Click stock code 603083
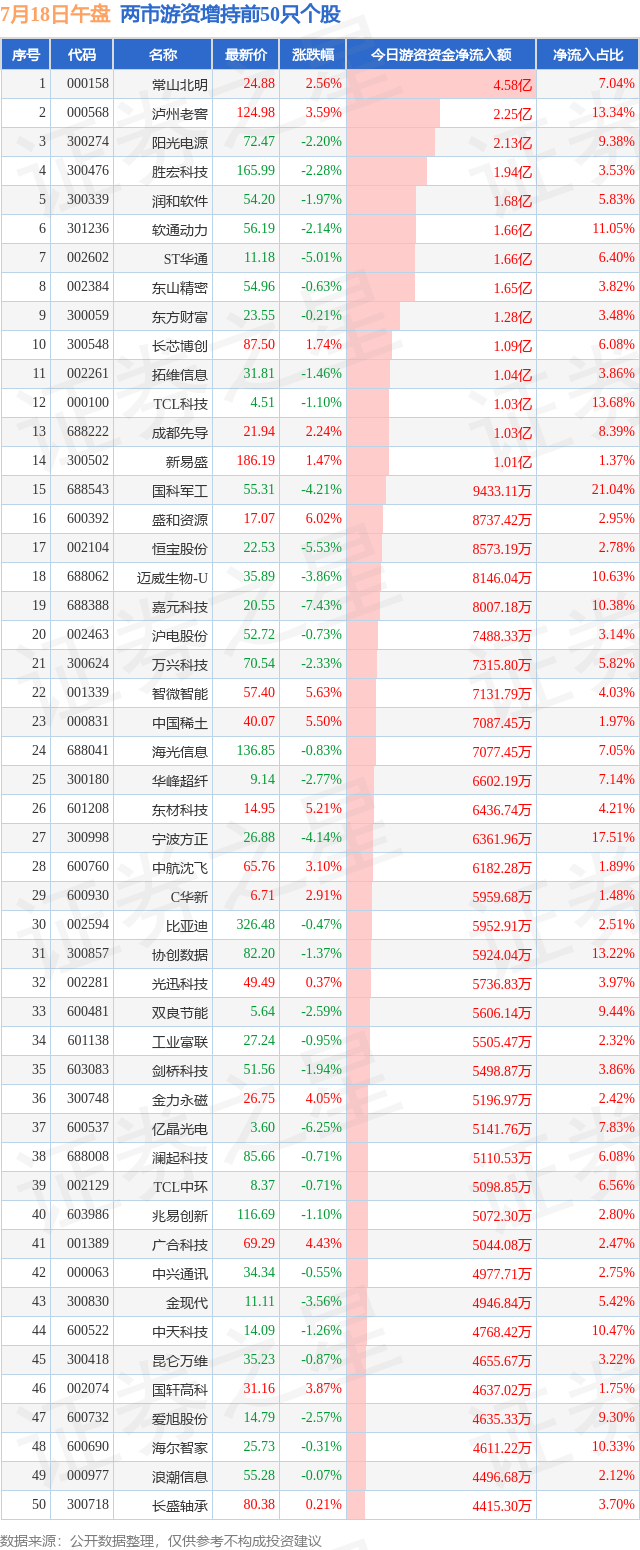This screenshot has height=1550, width=640. [88, 1070]
